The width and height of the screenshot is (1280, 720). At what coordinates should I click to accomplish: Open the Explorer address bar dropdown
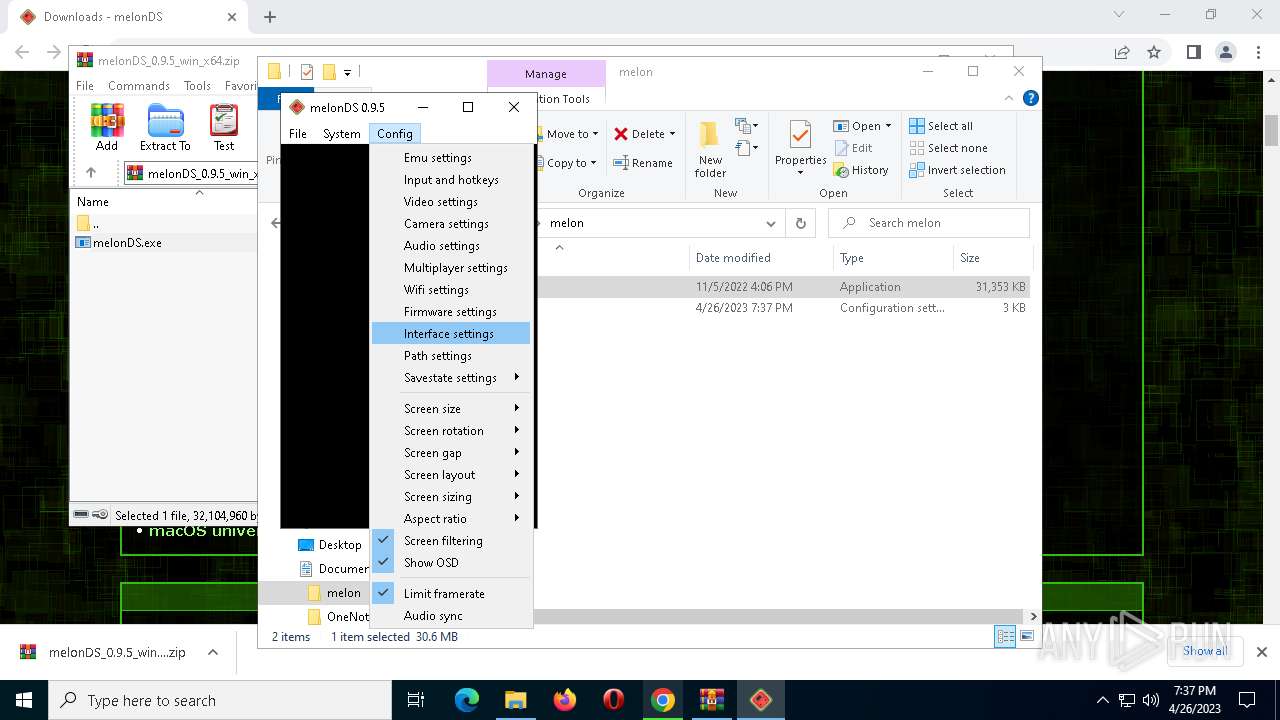tap(770, 223)
